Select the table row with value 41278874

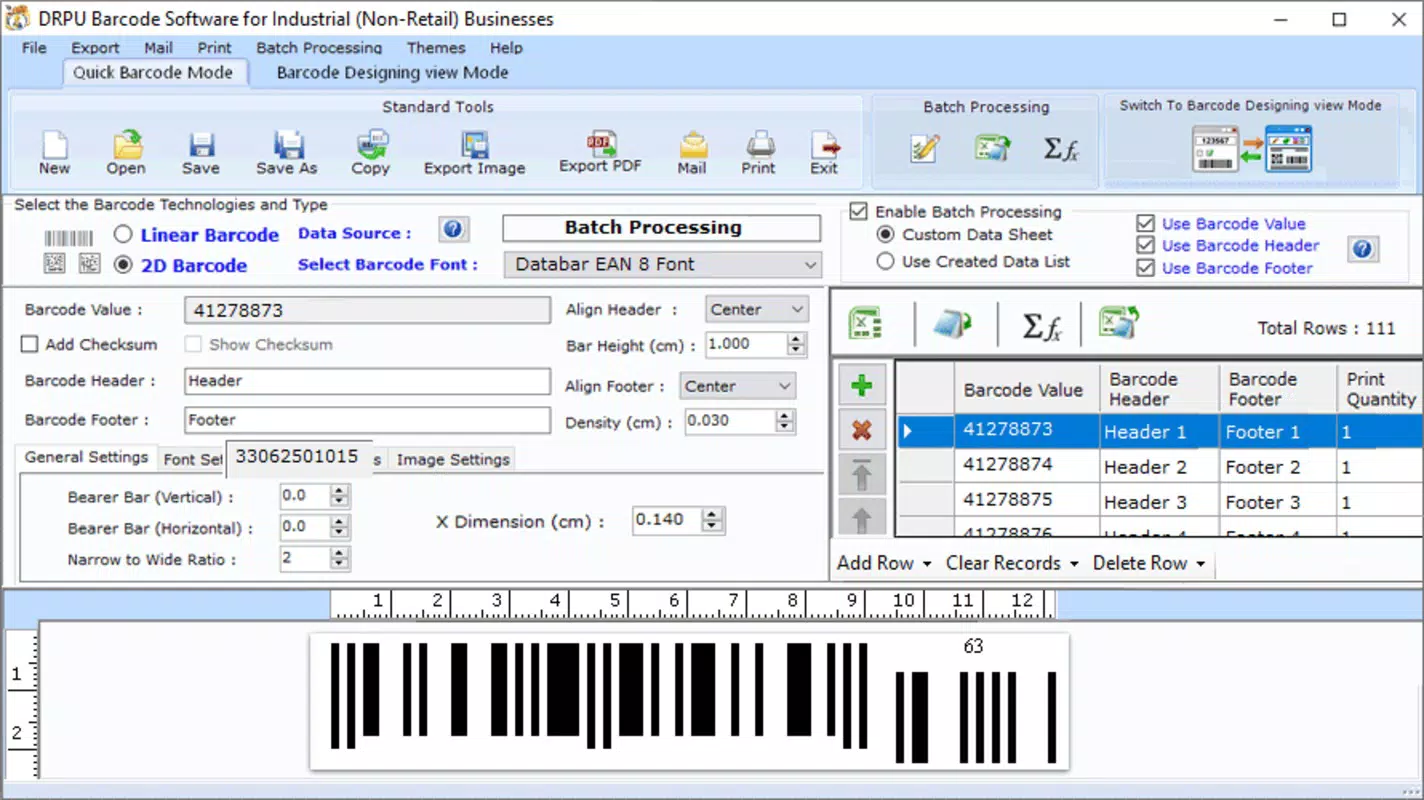point(1160,466)
